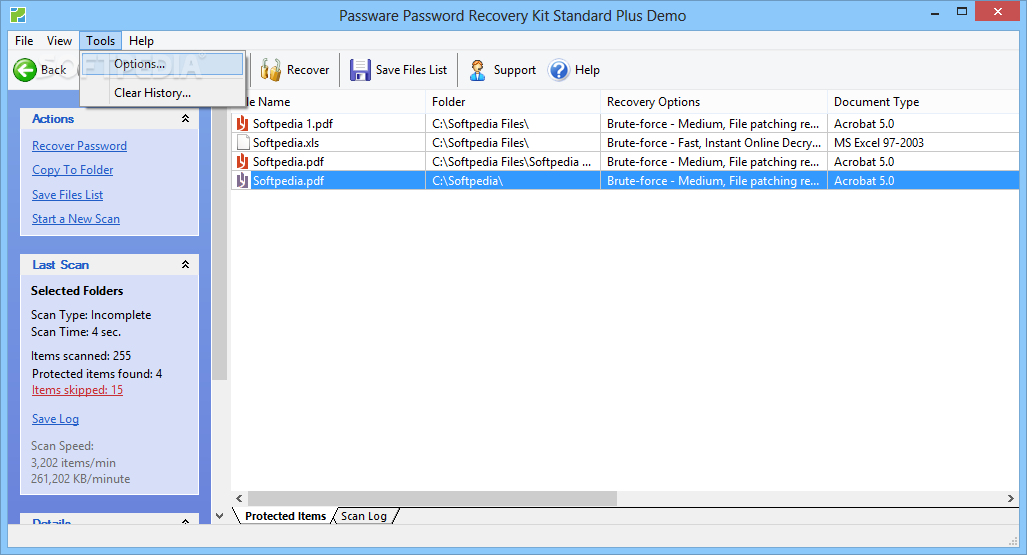Close the open Tools menu
1027x555 pixels.
(x=100, y=41)
